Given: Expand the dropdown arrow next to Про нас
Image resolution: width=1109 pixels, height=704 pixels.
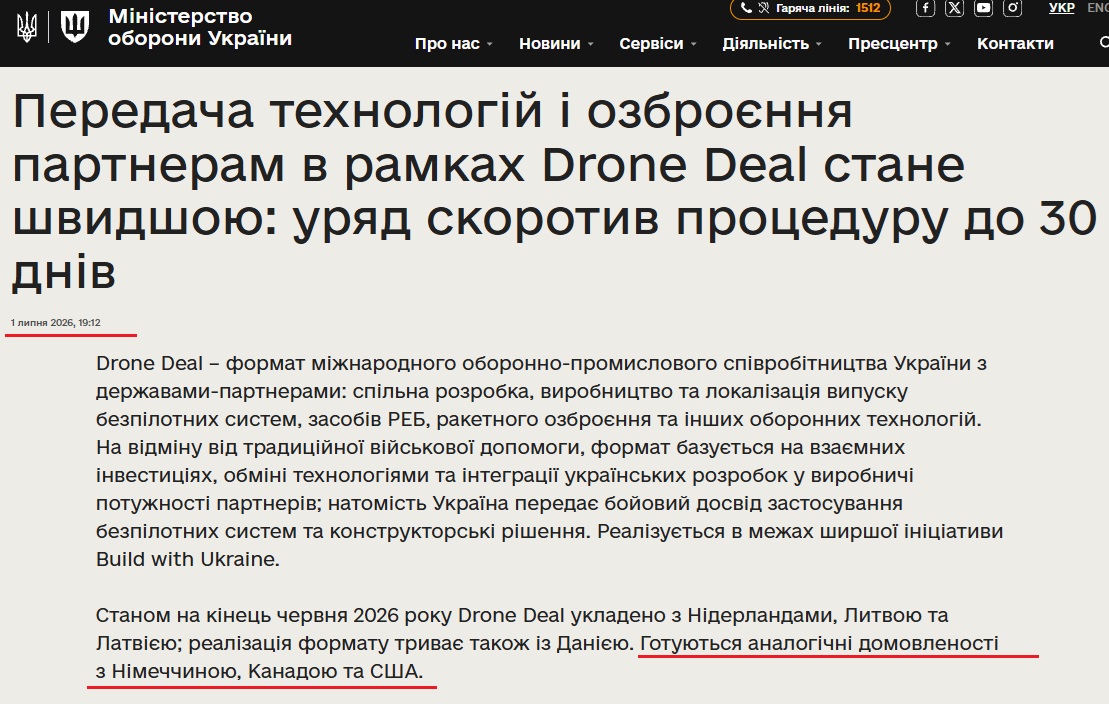Looking at the screenshot, I should [x=489, y=44].
